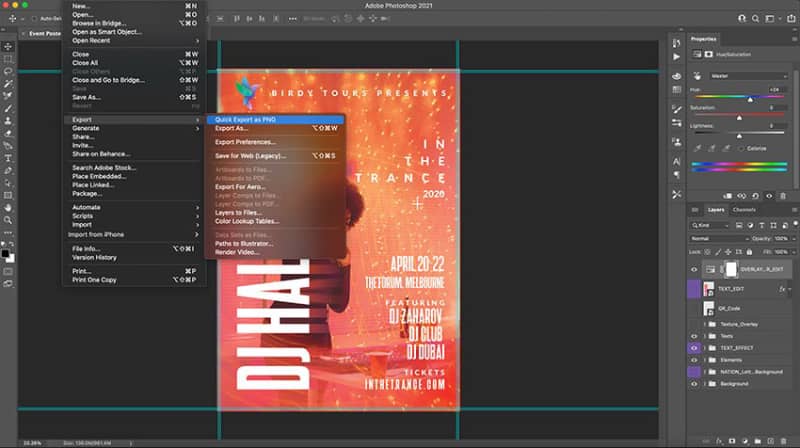Select the TEXT_EDIT layer thumbnail

click(709, 289)
